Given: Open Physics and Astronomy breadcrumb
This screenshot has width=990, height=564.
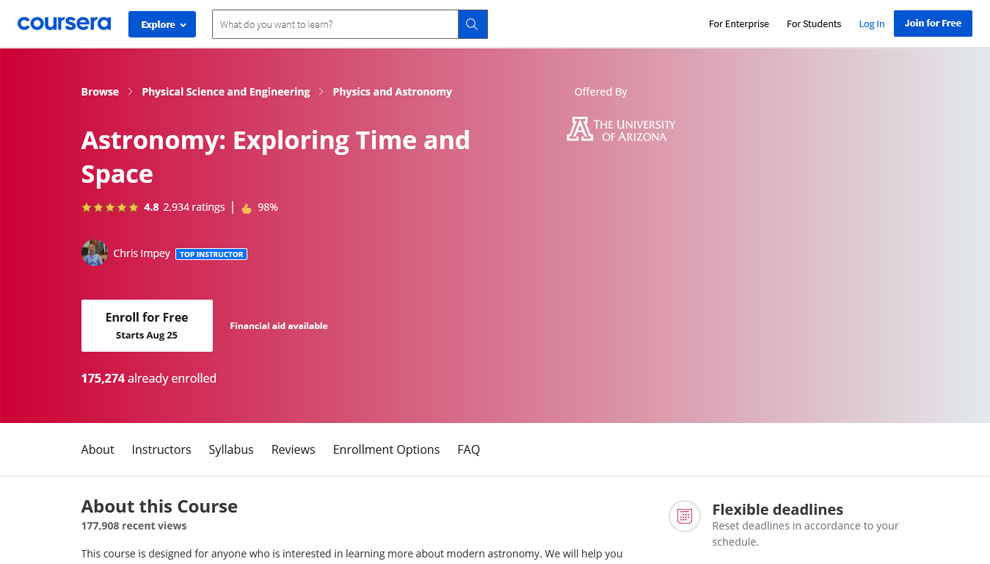Looking at the screenshot, I should click(x=392, y=92).
